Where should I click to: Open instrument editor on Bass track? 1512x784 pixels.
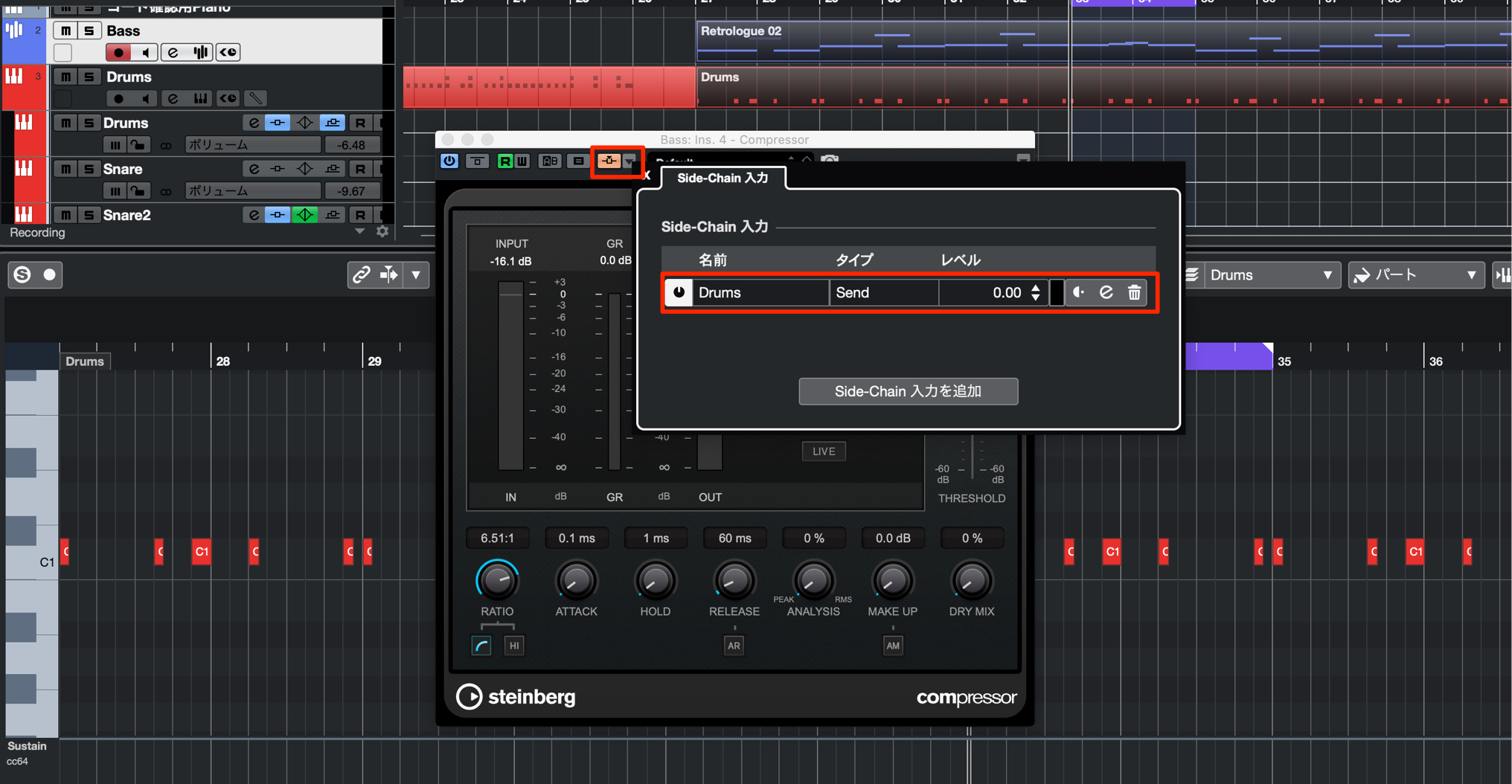200,52
